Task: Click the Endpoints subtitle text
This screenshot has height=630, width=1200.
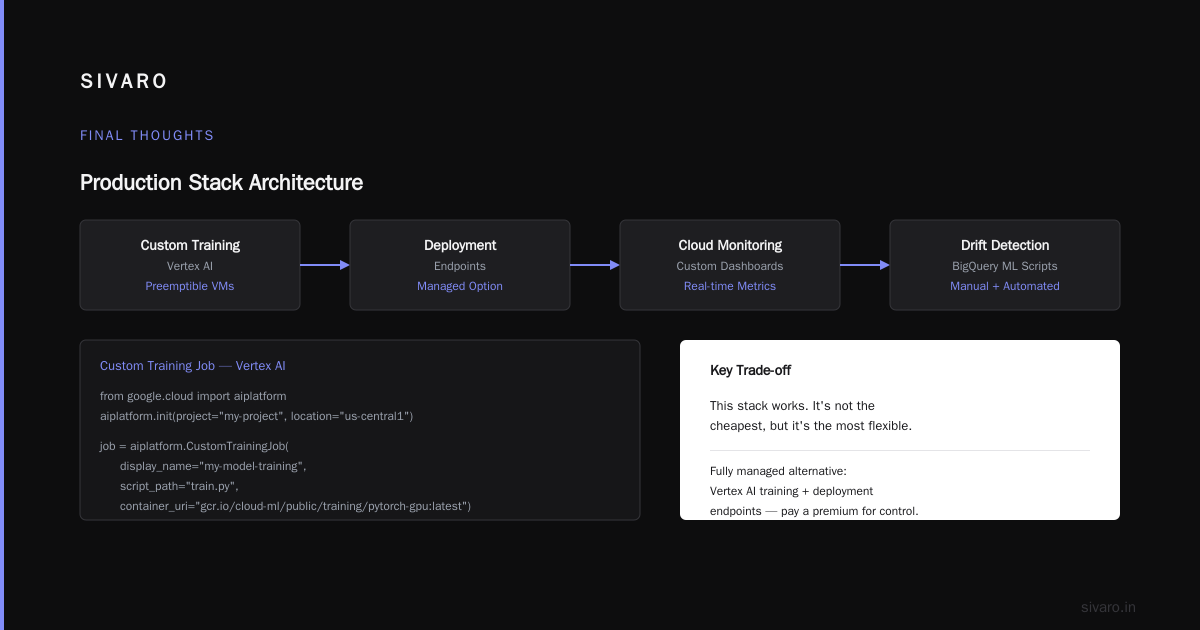Action: [460, 266]
